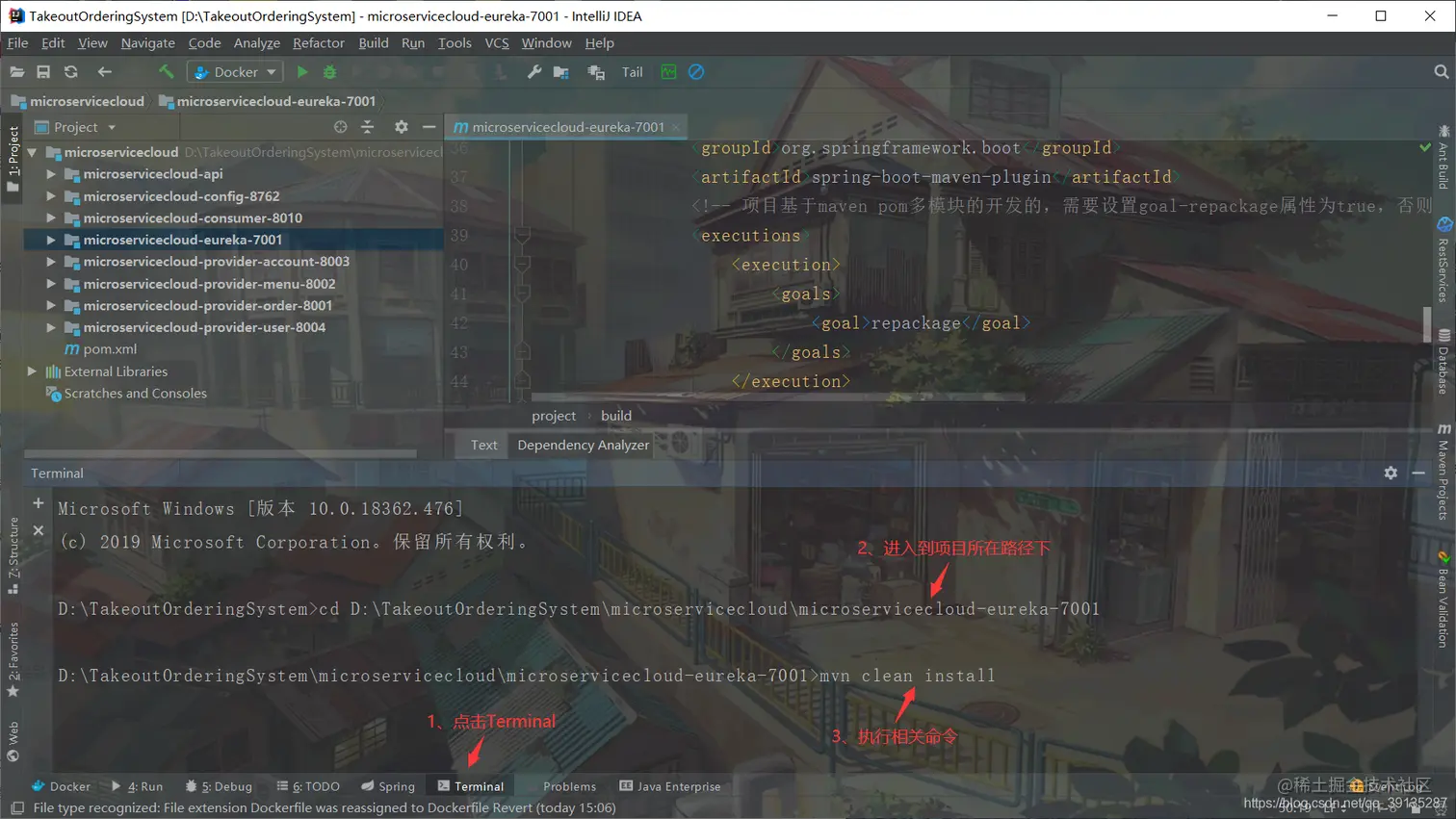The height and width of the screenshot is (819, 1456).
Task: Close the microservicecloud-eureka-7001 editor tab
Action: pyautogui.click(x=676, y=127)
